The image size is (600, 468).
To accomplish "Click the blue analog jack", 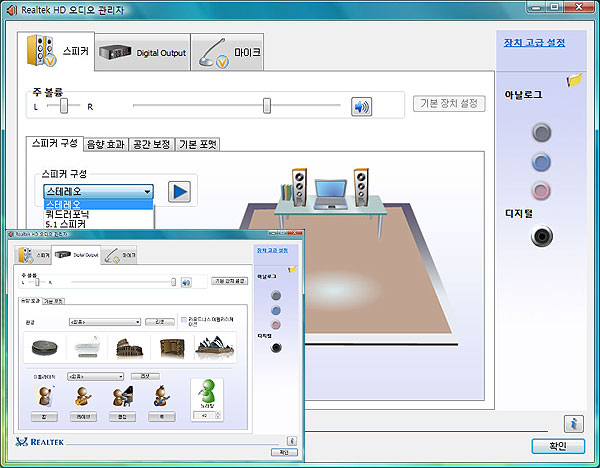I will [541, 162].
